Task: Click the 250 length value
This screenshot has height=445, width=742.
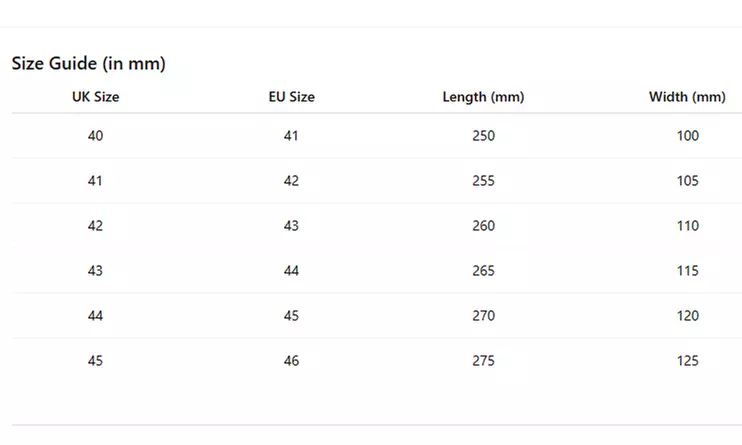Action: pos(483,136)
